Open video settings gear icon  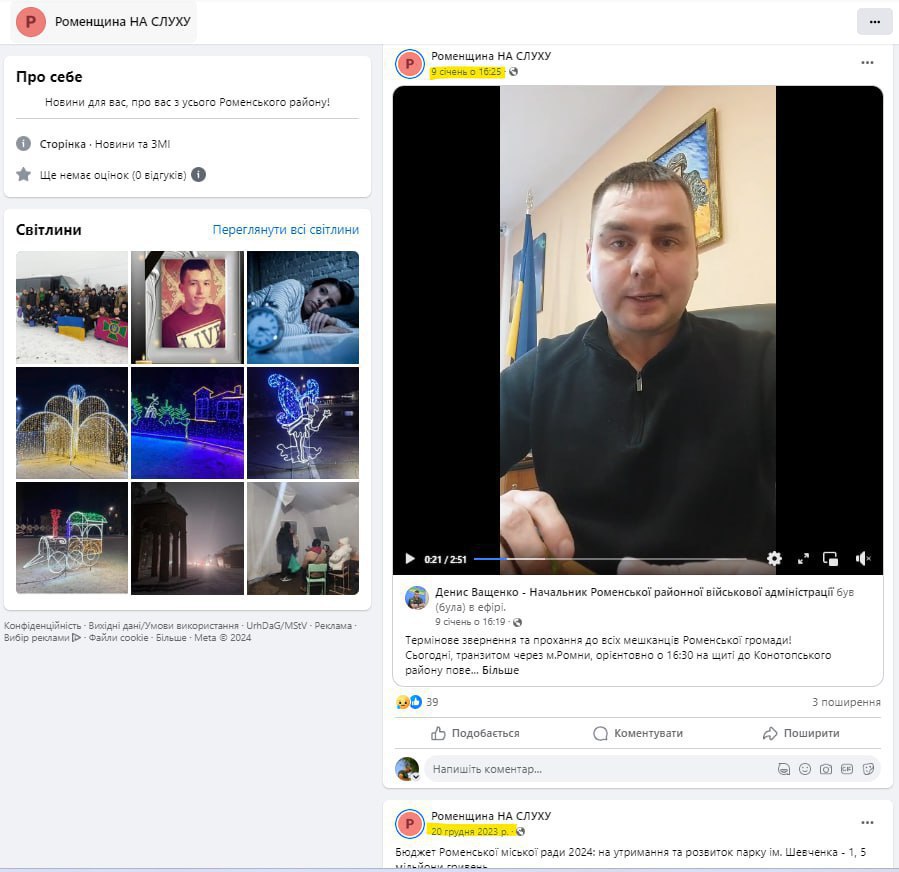pos(774,559)
